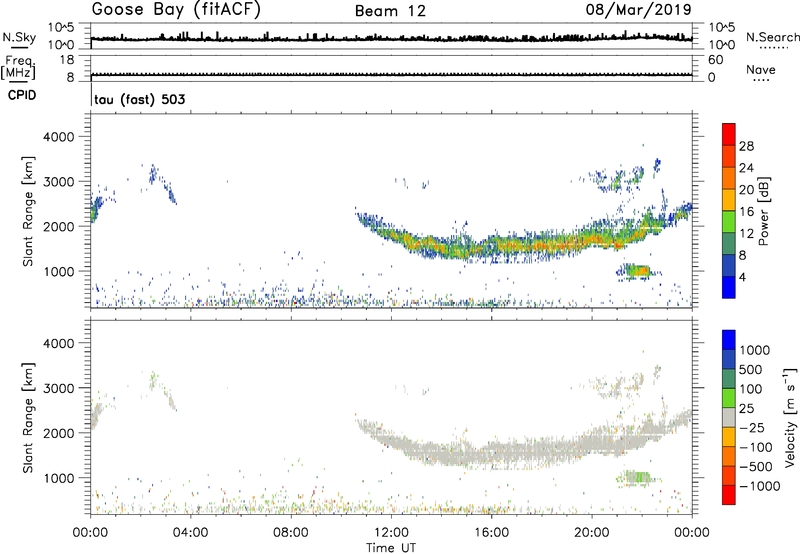Click the N.Sky noise trace in the top strip
The image size is (800, 554).
(391, 38)
